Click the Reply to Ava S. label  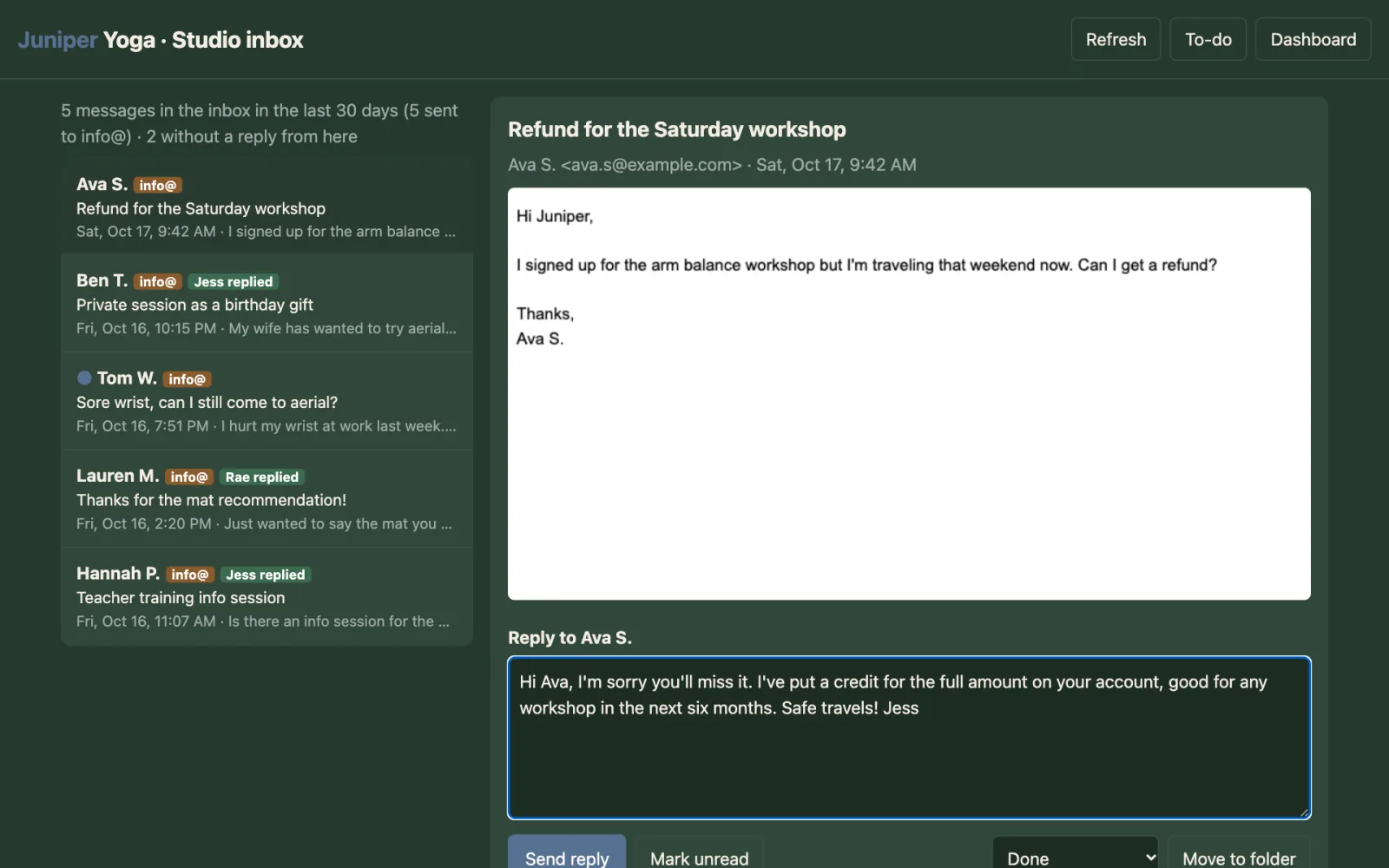(x=569, y=638)
